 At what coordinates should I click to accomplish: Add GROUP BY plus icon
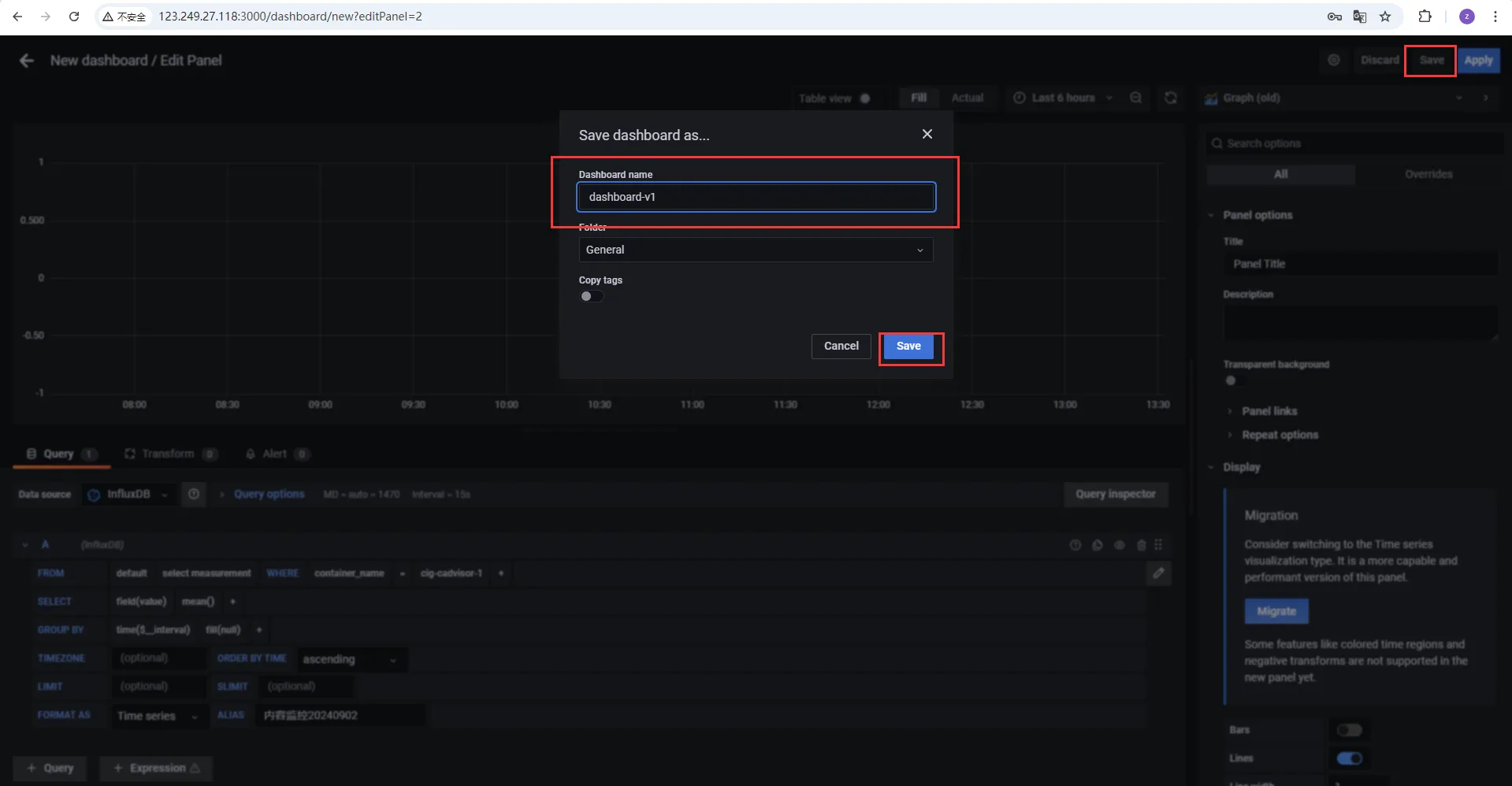point(259,630)
